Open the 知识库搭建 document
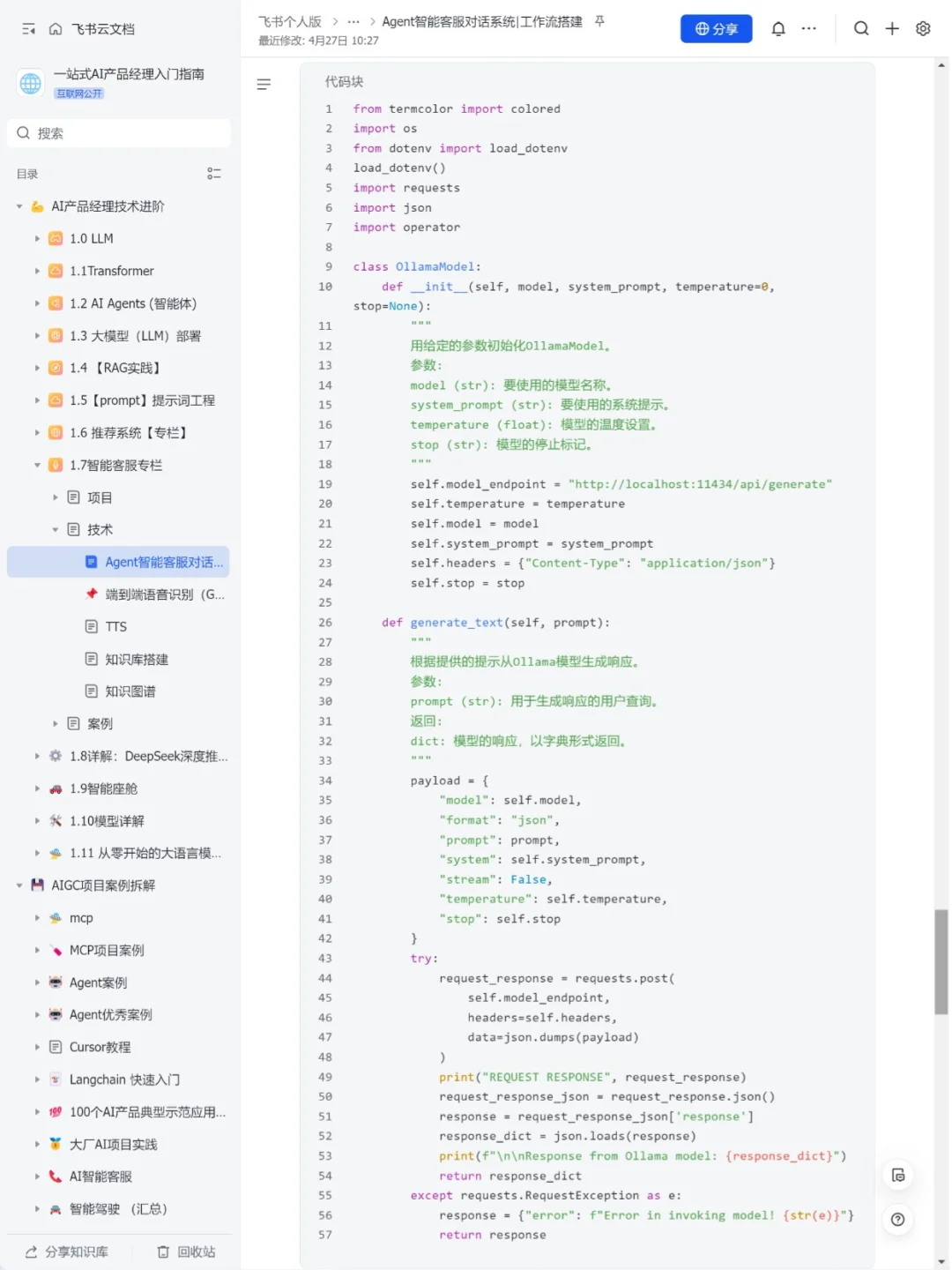952x1270 pixels. pos(137,659)
